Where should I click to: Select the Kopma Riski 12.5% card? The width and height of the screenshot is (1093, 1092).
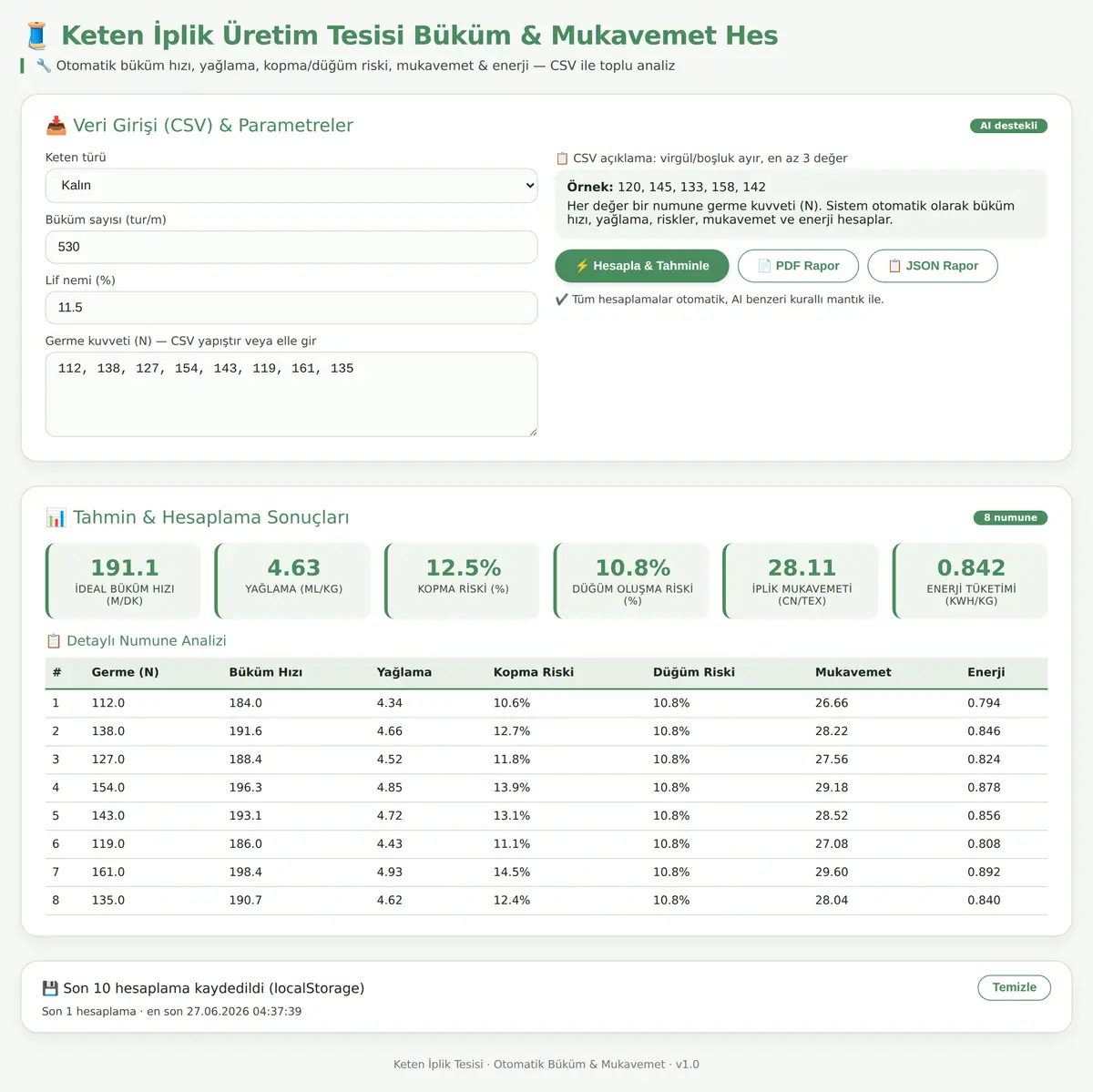point(463,581)
